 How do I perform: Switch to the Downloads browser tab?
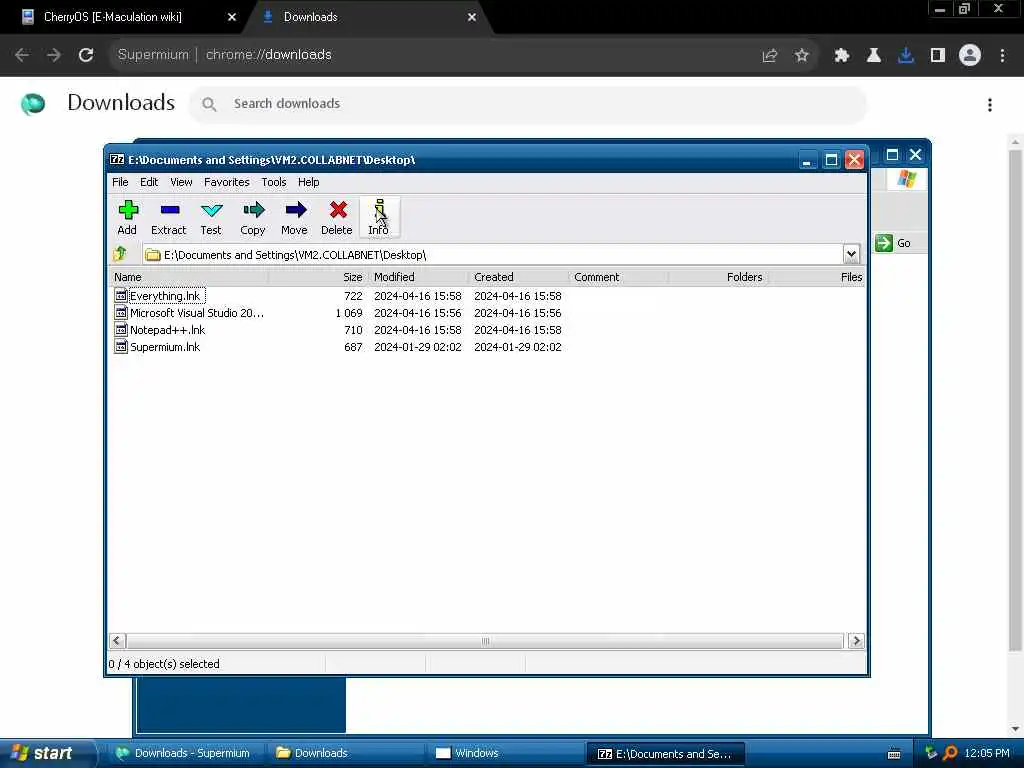point(310,17)
